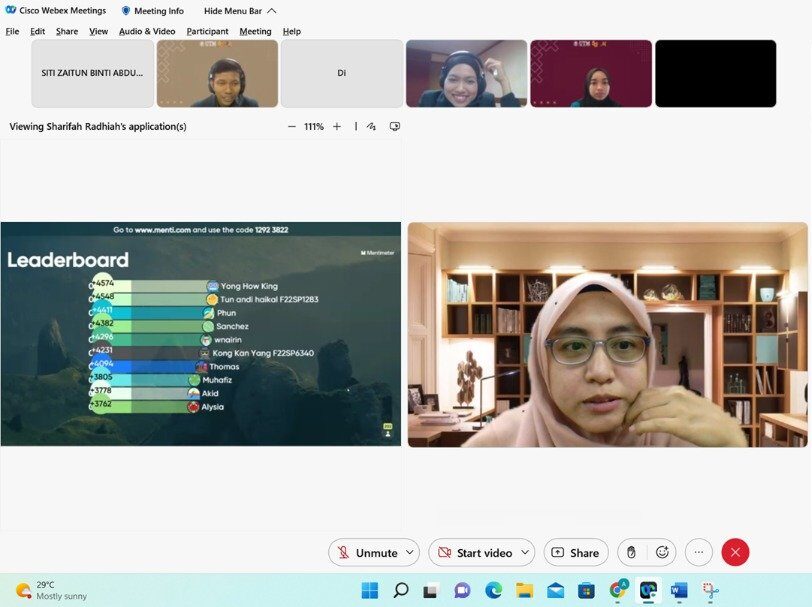Screen dimensions: 812x607
Task: Unmute your microphone
Action: coord(368,553)
